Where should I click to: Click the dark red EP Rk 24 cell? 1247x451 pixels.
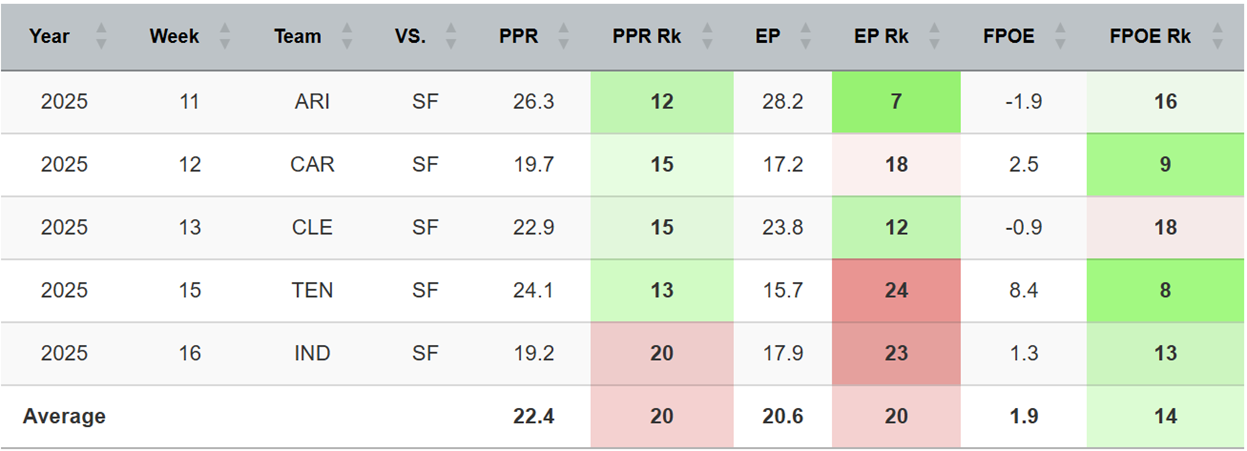click(896, 291)
